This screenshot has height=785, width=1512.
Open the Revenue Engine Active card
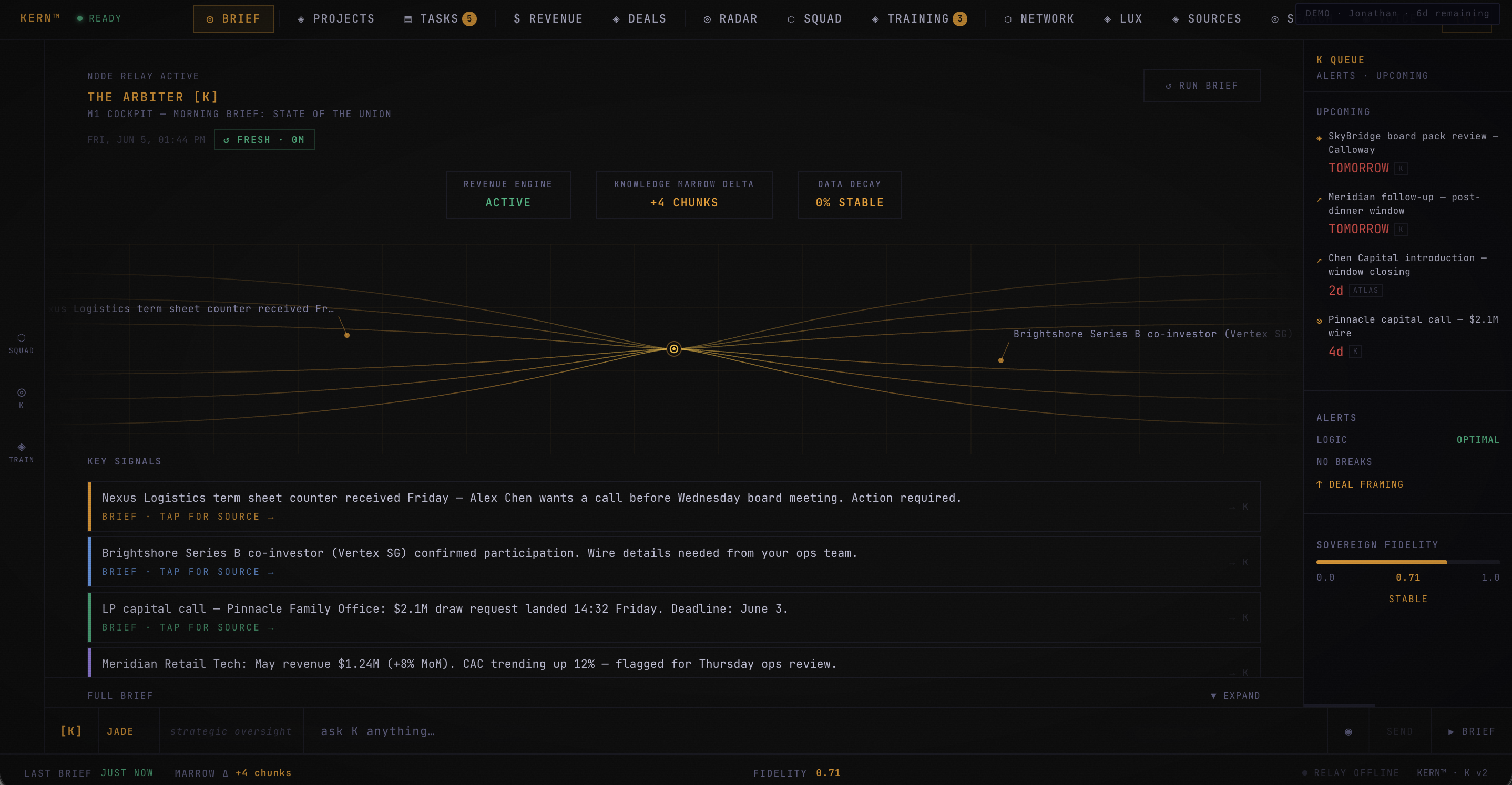508,194
